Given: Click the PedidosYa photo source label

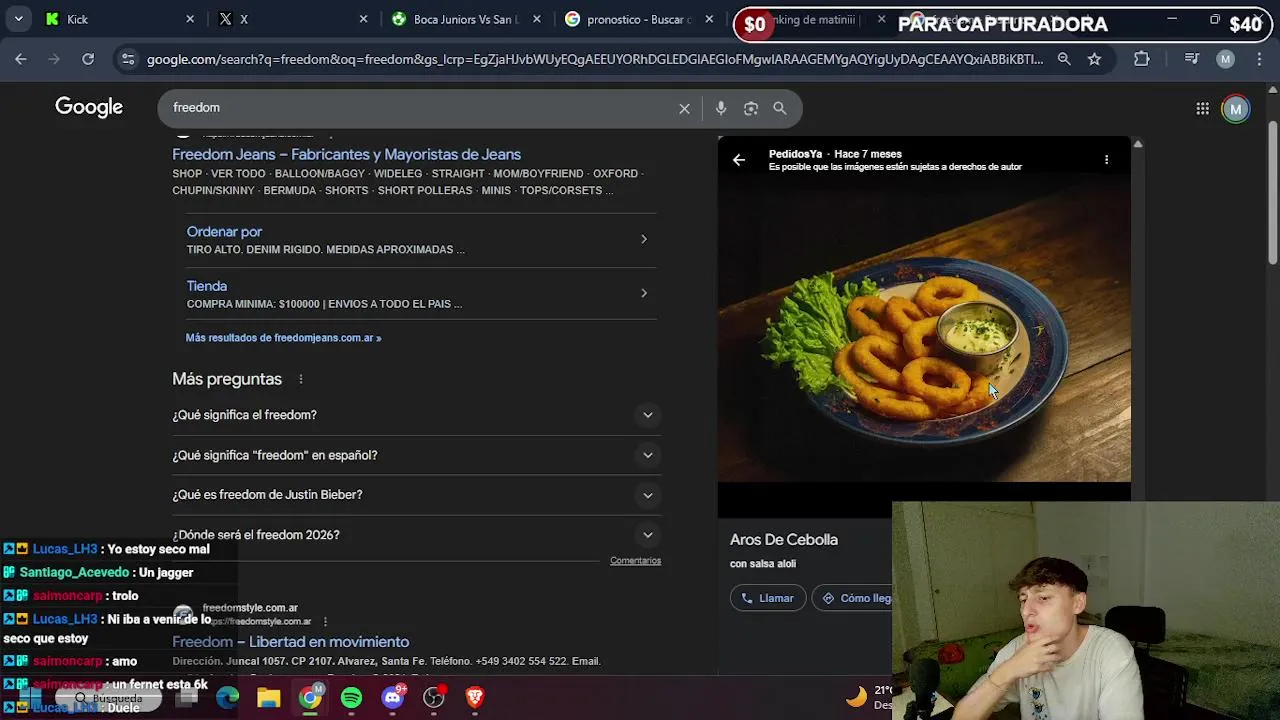Looking at the screenshot, I should 795,154.
